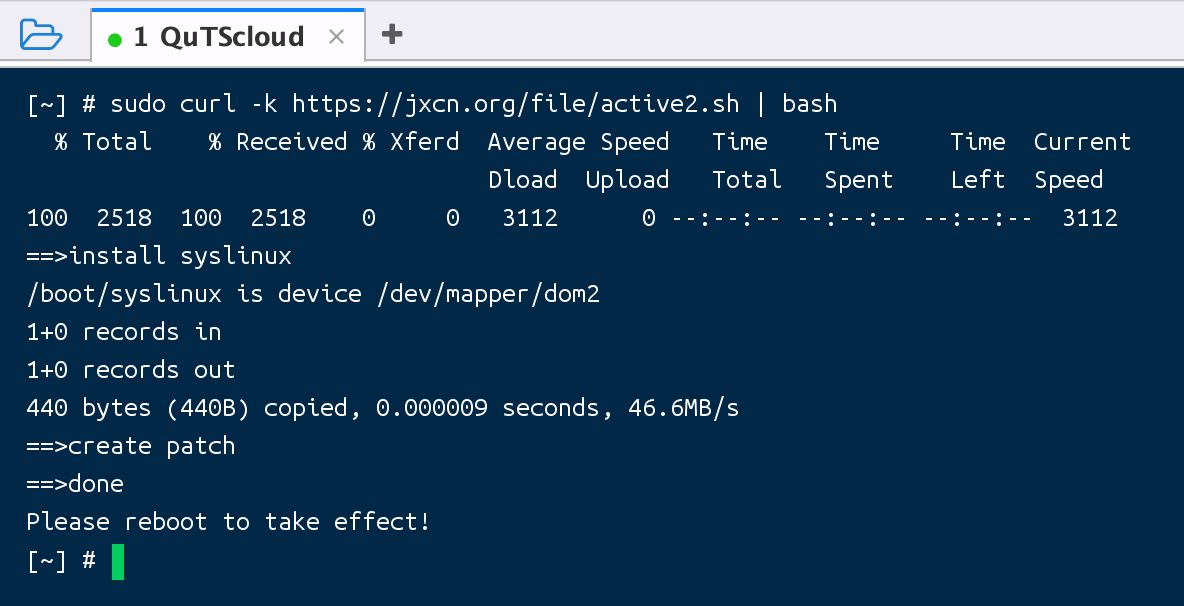The height and width of the screenshot is (606, 1184).
Task: Click the 'sudo curl' text in first command
Action: click(173, 104)
